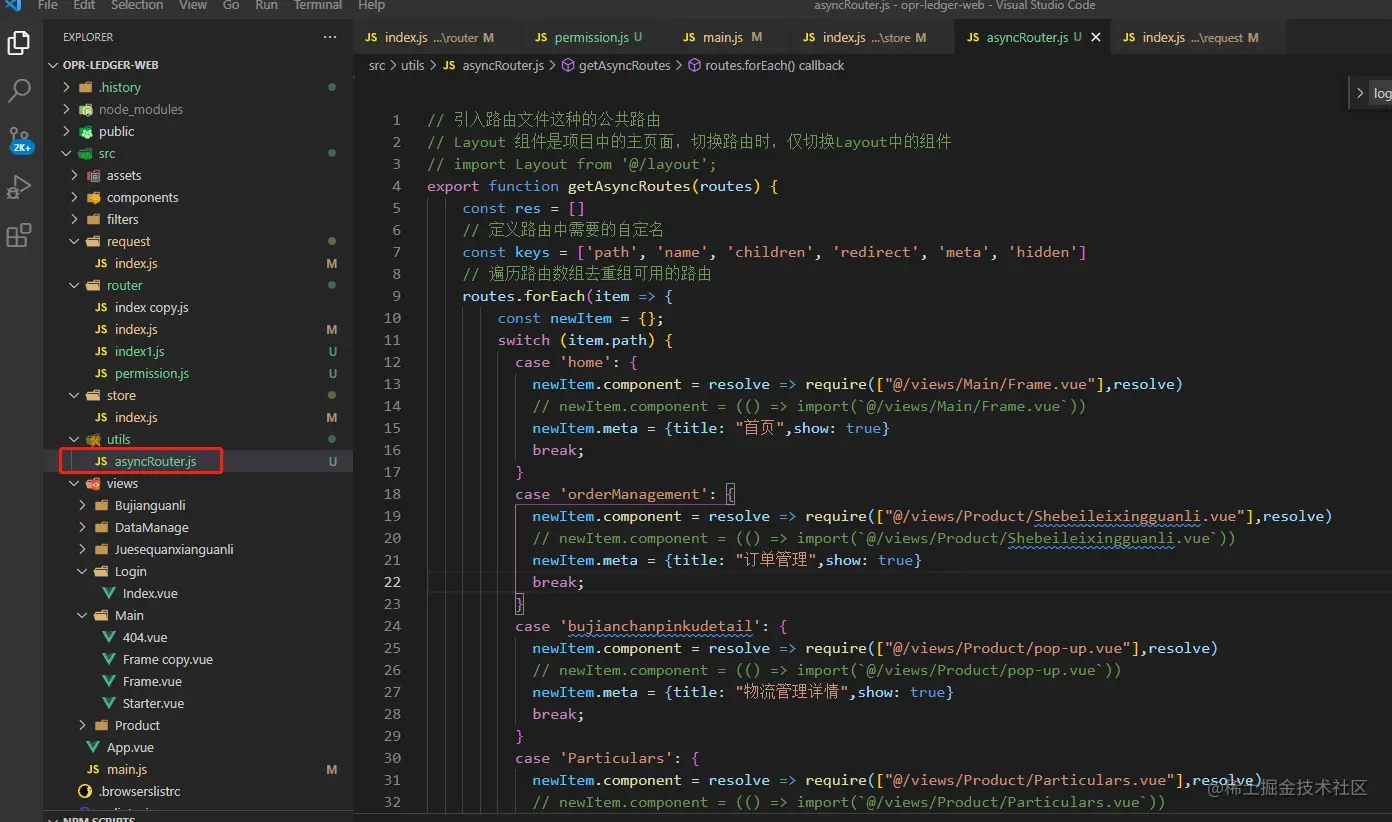Click the VS Code logo icon

14,5
